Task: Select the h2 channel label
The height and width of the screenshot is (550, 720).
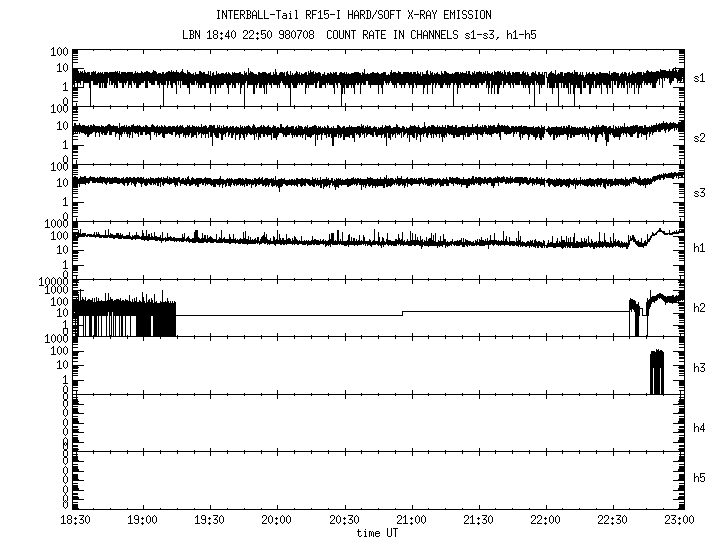Action: (x=700, y=307)
